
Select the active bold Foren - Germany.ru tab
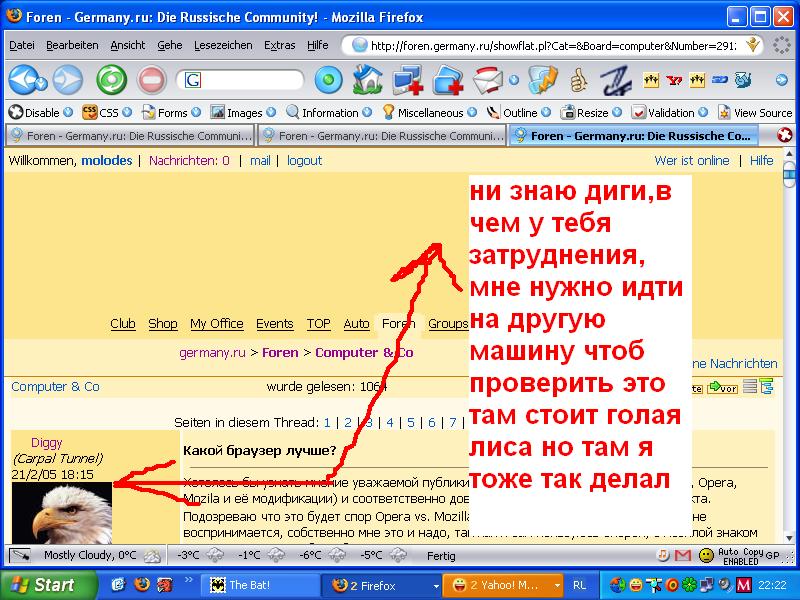point(634,136)
